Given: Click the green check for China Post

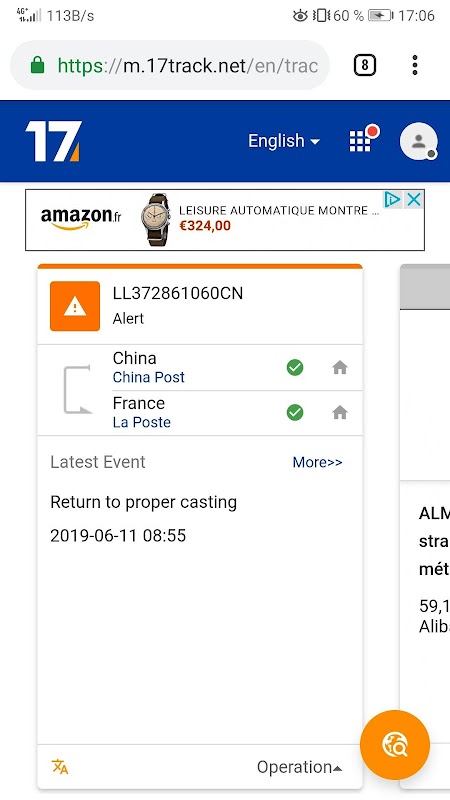Looking at the screenshot, I should click(295, 367).
